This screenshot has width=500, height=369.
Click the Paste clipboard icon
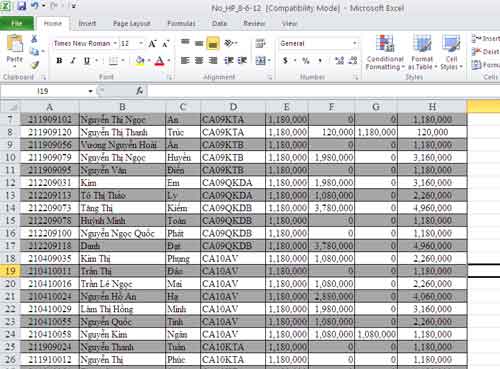point(15,43)
